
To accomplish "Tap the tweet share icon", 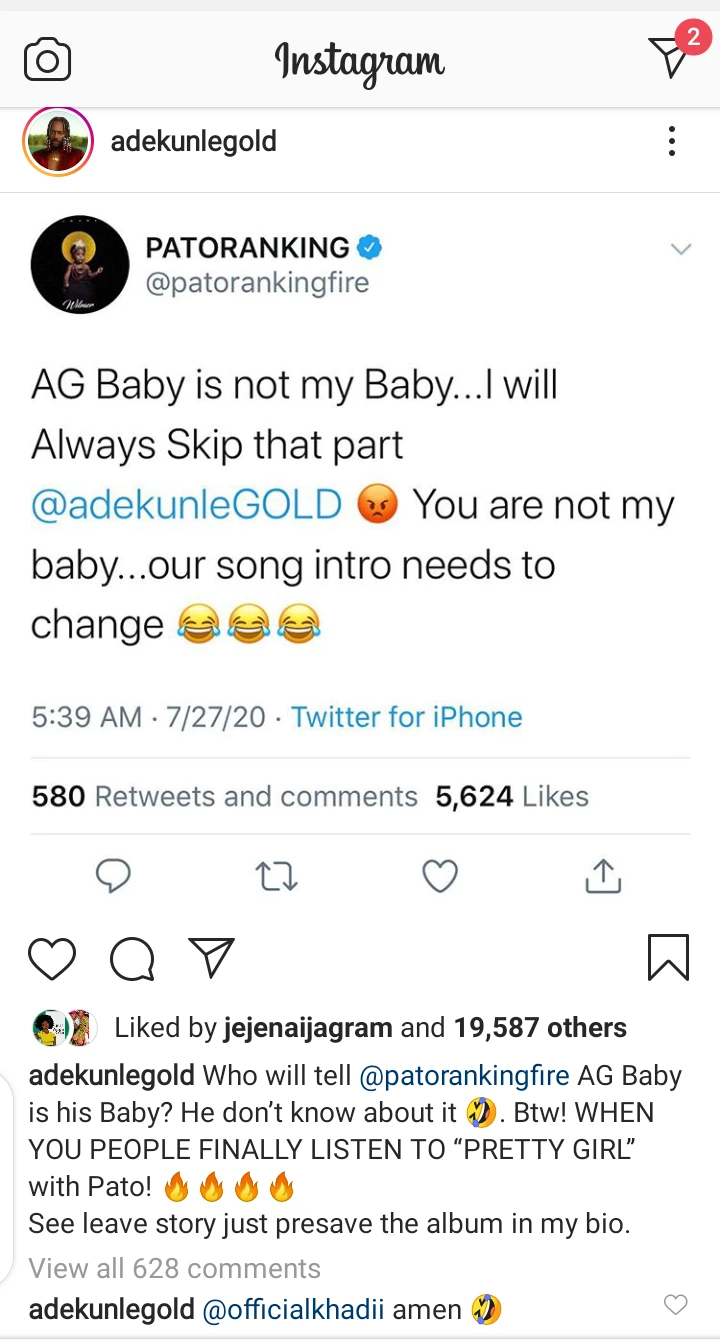I will pyautogui.click(x=603, y=877).
